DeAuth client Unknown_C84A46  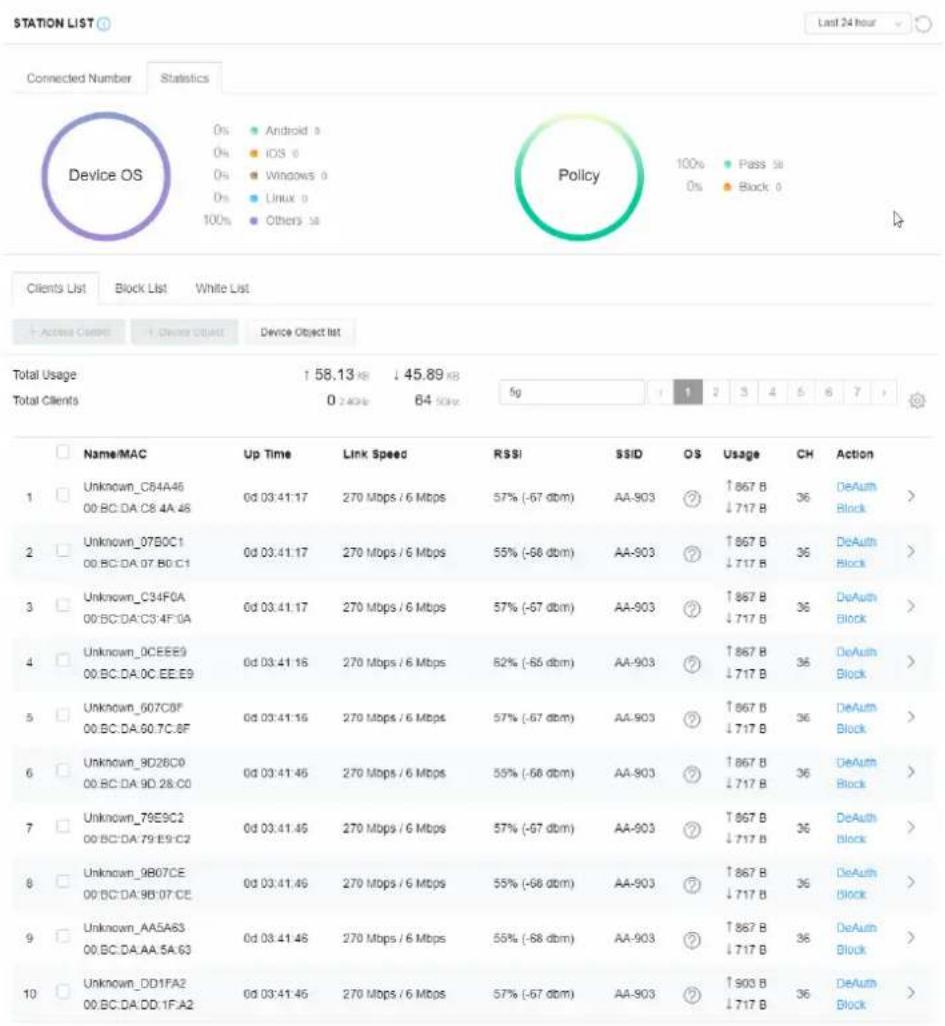point(856,487)
